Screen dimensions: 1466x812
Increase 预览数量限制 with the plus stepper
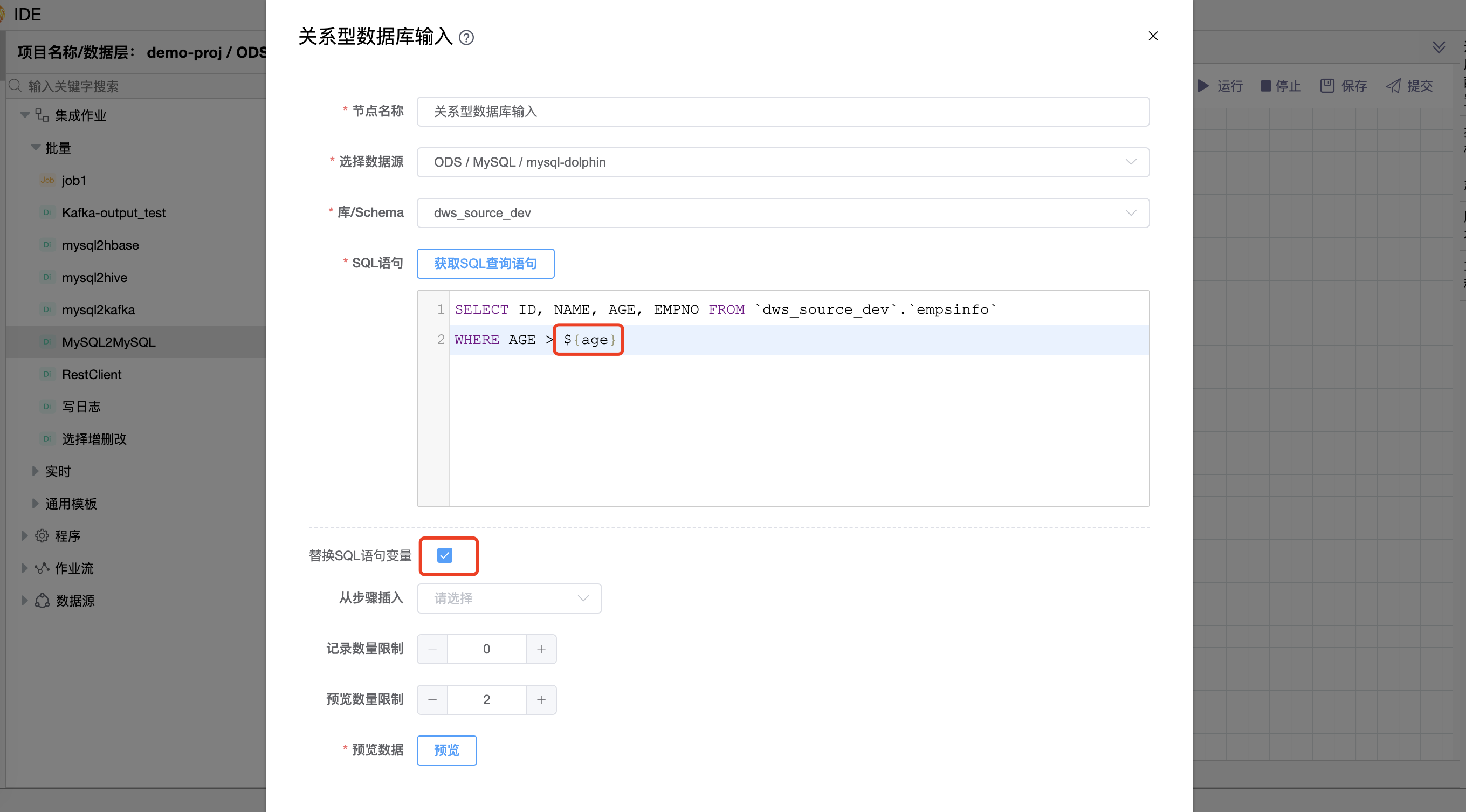[x=541, y=699]
